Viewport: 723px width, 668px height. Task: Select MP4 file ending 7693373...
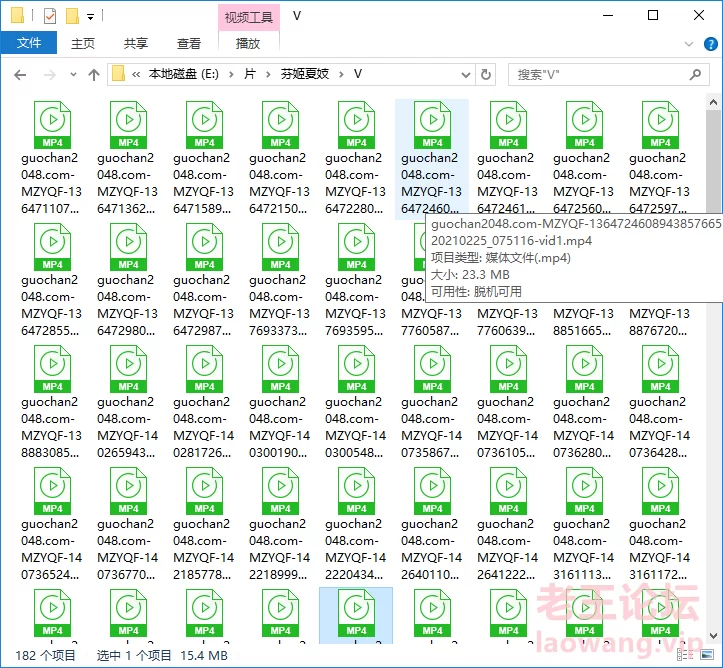tap(280, 280)
